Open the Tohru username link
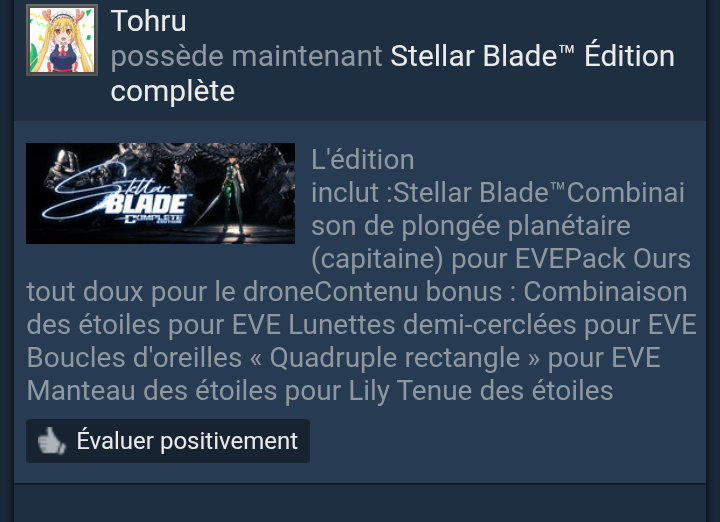This screenshot has height=522, width=720. coord(148,21)
